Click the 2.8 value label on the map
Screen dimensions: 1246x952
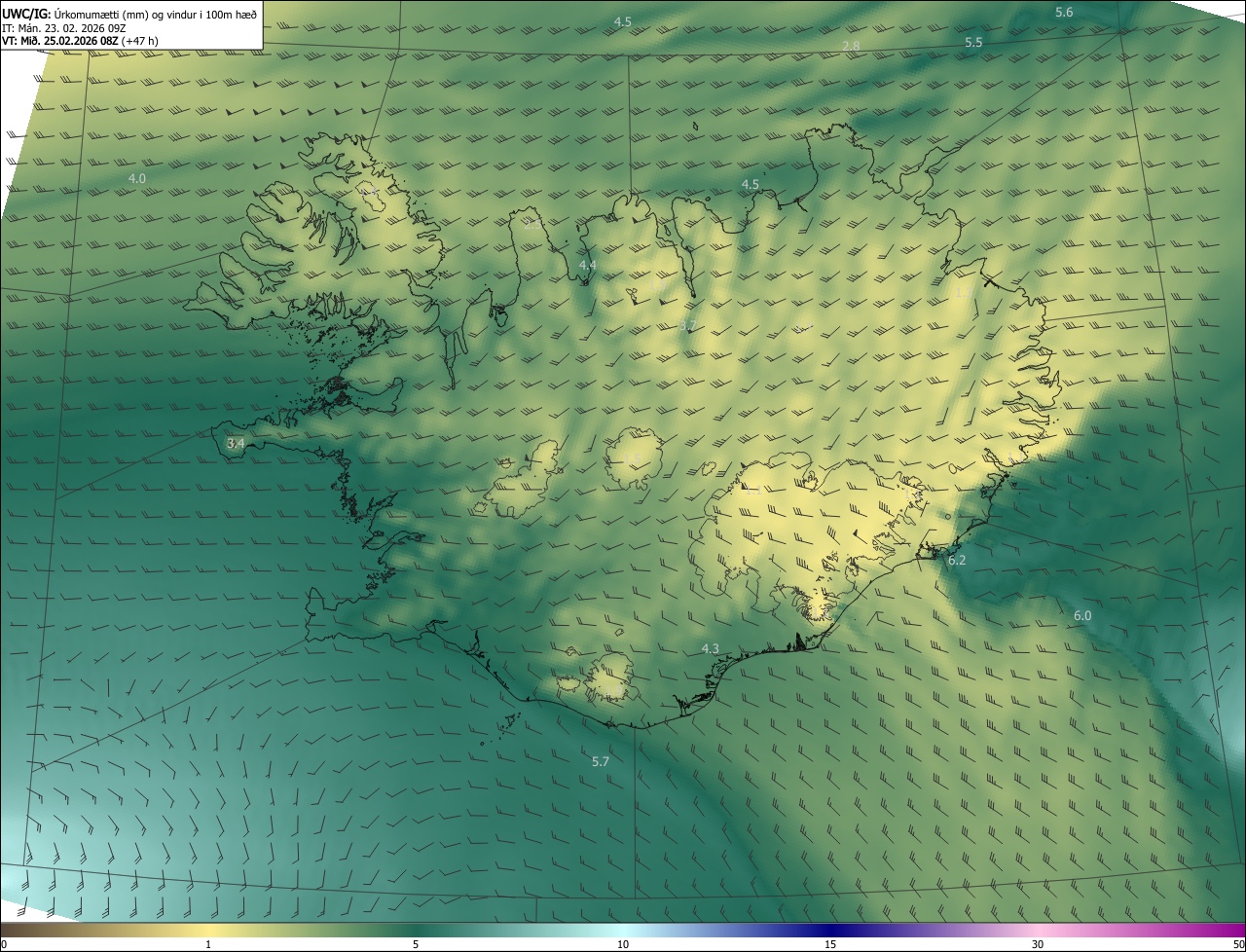(x=851, y=47)
